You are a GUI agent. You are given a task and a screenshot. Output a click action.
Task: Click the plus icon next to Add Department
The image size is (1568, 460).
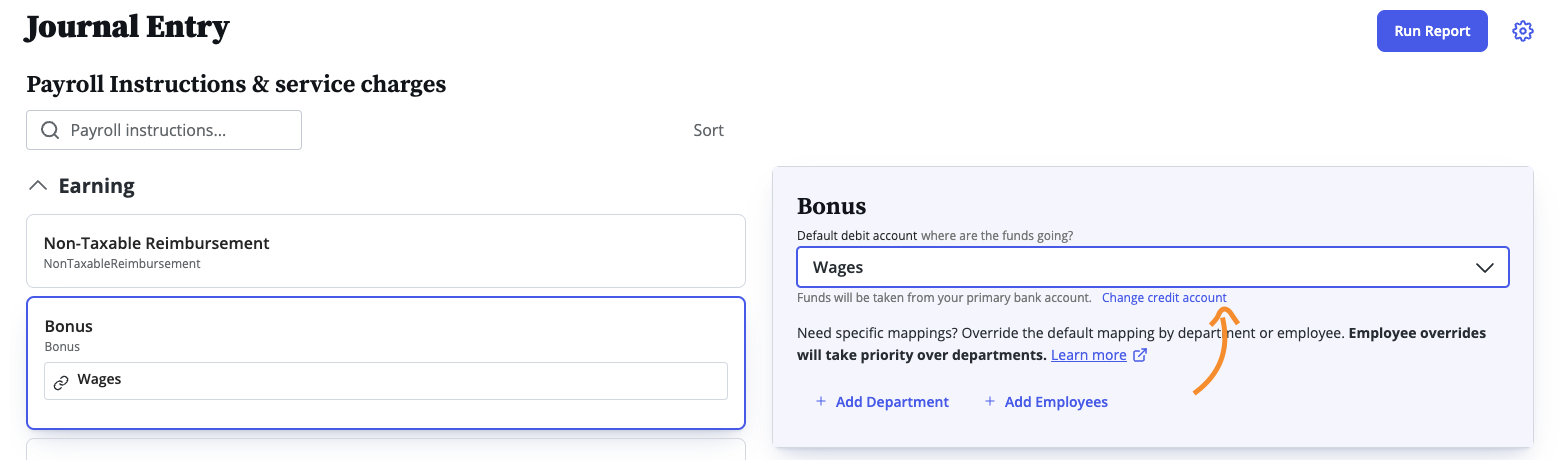pos(821,401)
